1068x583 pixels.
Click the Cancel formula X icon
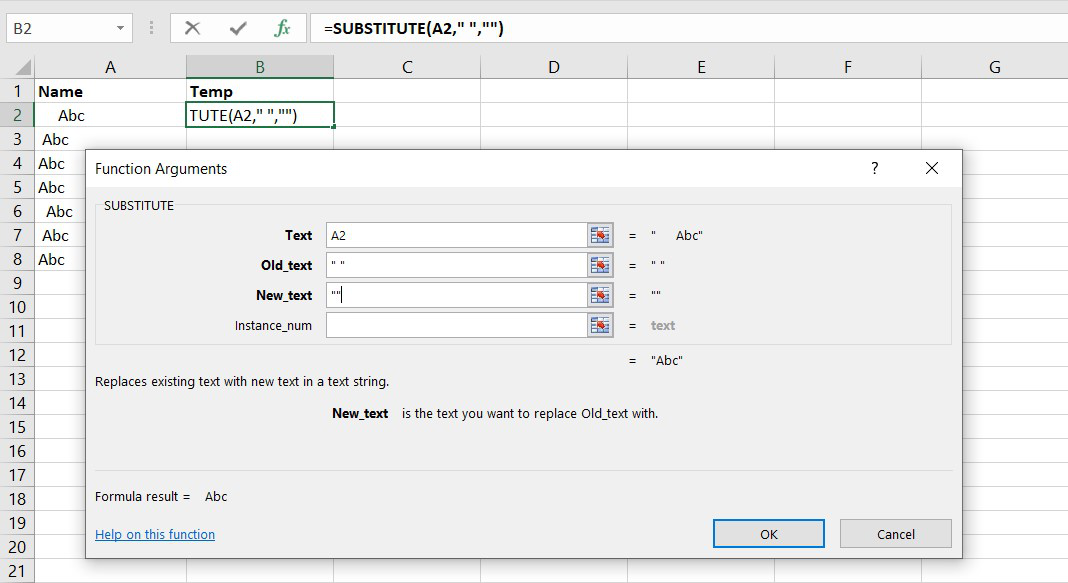tap(193, 28)
